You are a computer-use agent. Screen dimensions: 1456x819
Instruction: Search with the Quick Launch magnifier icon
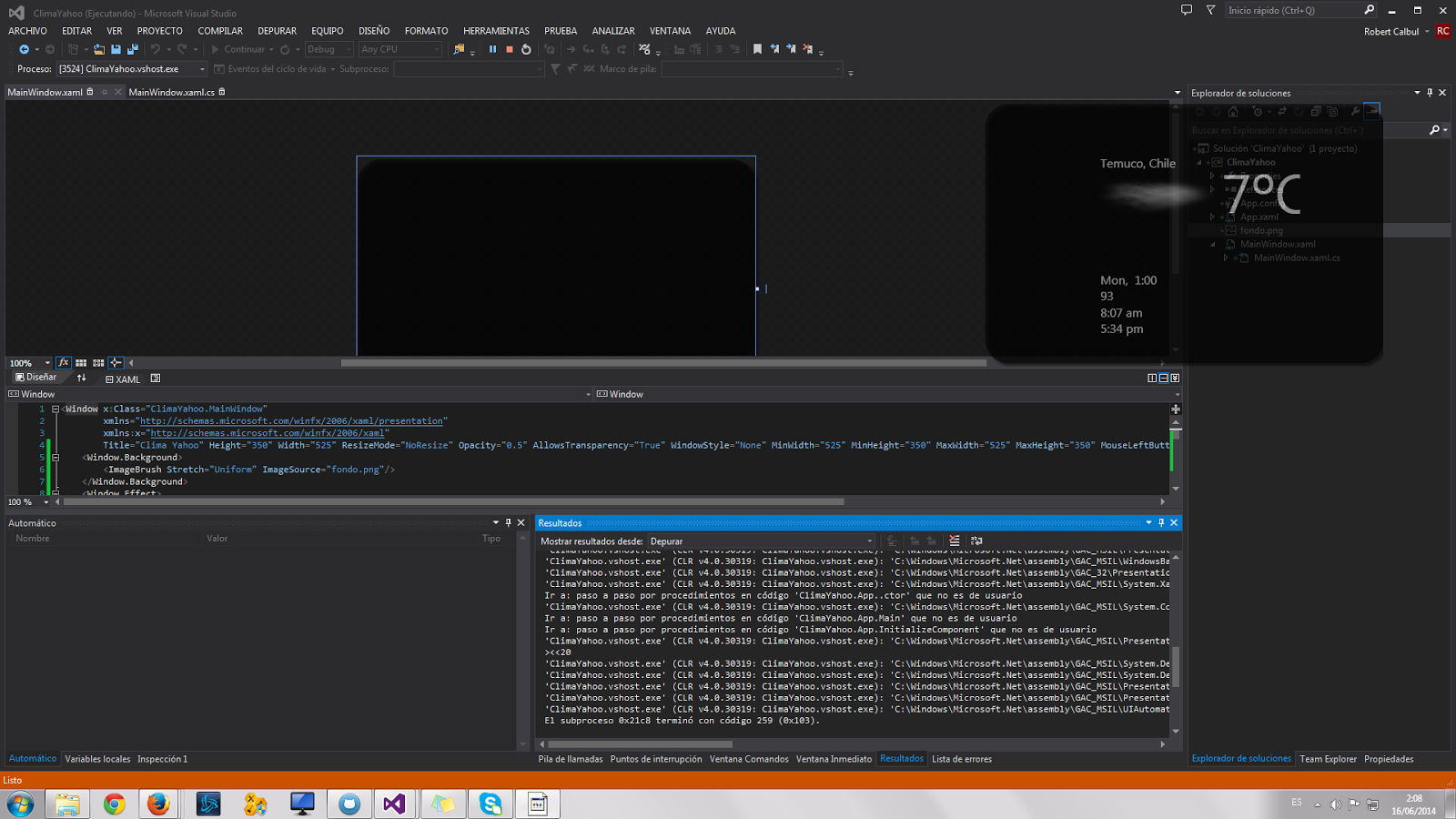[x=1370, y=10]
